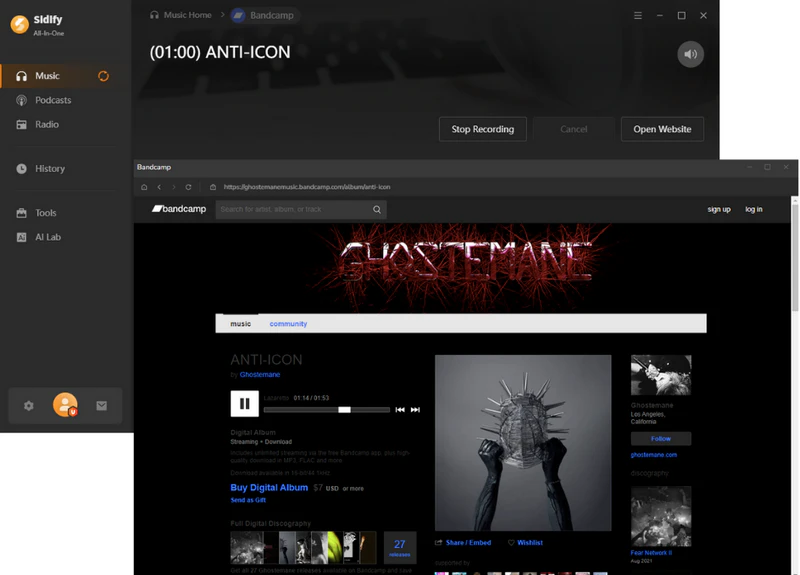This screenshot has width=800, height=575.
Task: Click the home icon in Bandcamp browser
Action: tap(144, 187)
